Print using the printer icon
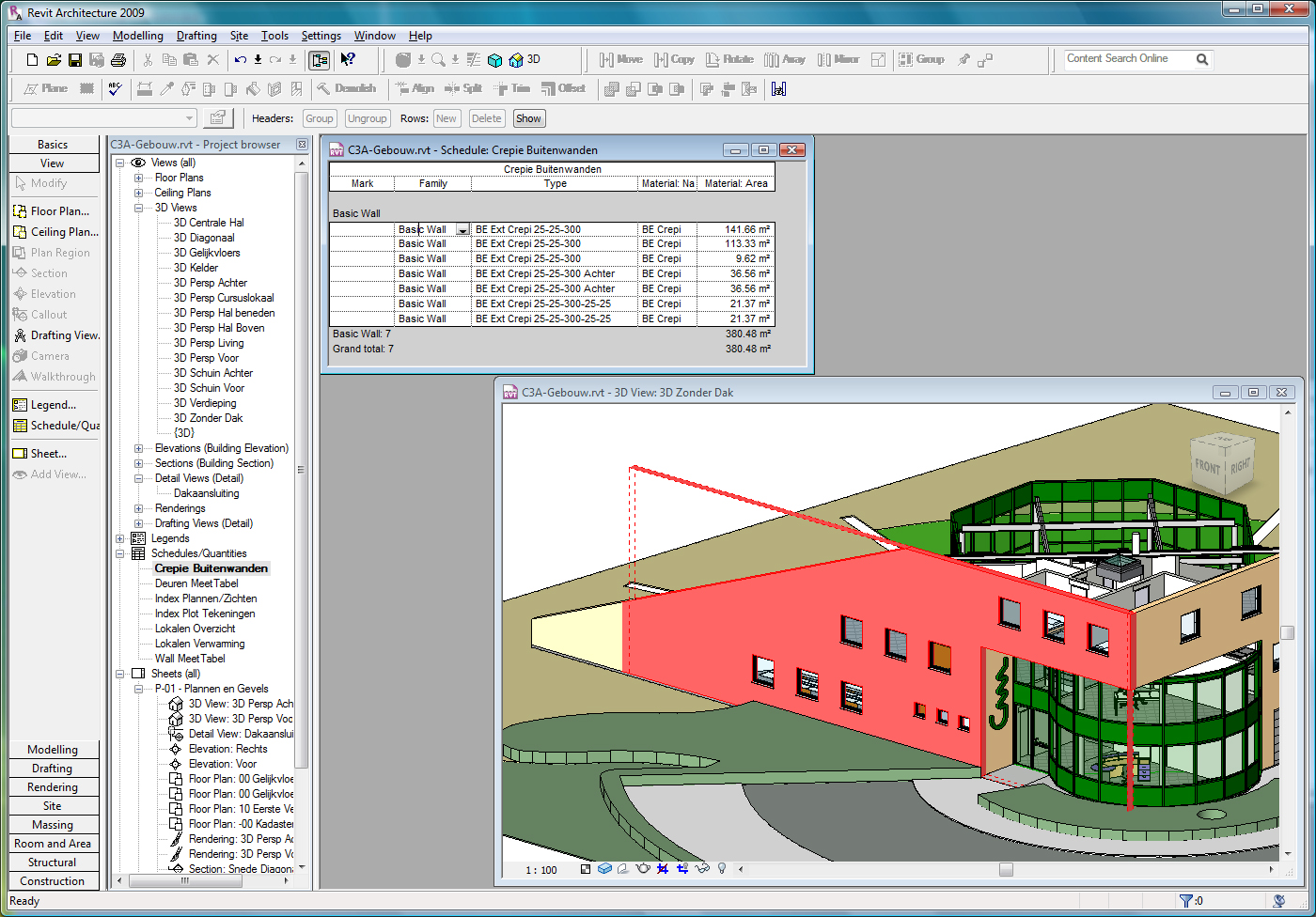Screen dimensions: 1316x917 tap(117, 60)
